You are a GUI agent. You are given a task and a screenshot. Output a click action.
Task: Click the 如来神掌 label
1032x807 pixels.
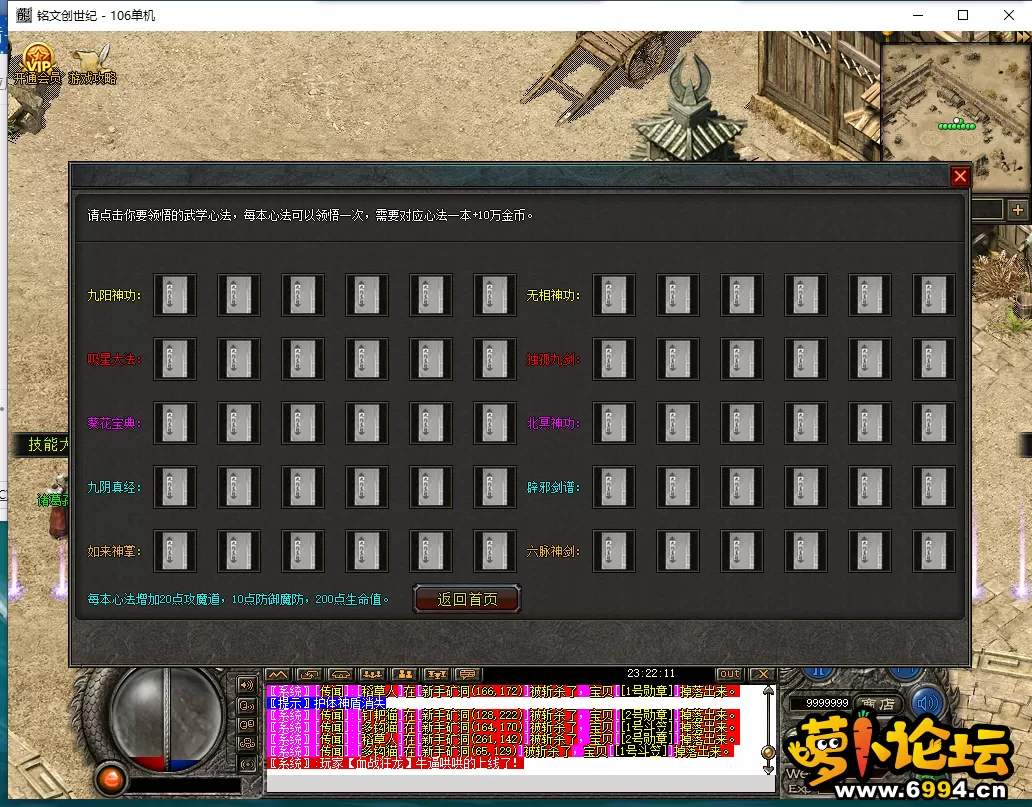coord(114,551)
